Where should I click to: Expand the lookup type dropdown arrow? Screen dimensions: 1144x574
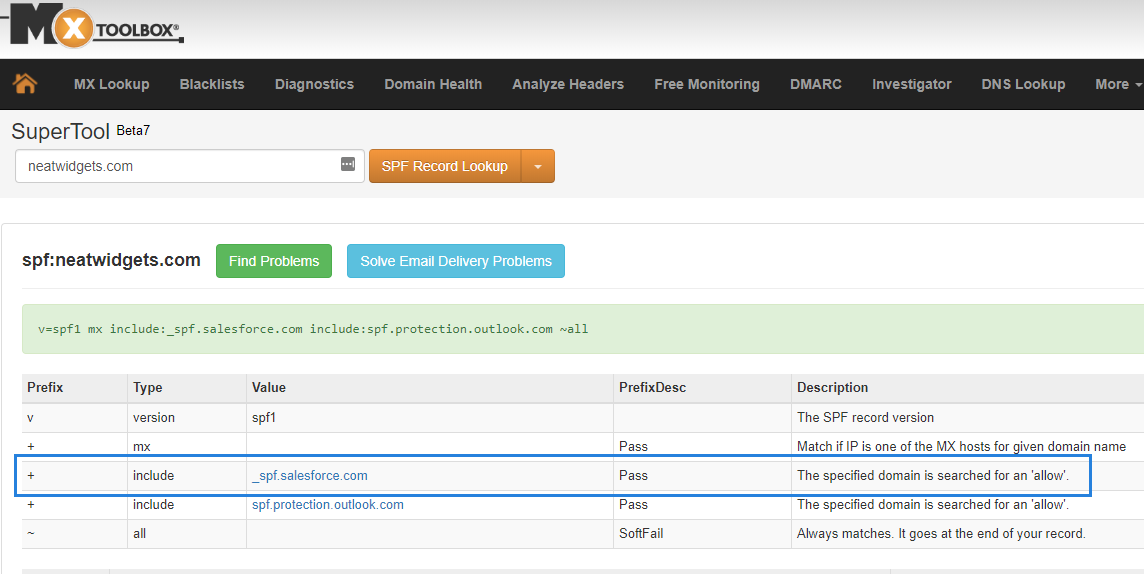click(x=538, y=166)
